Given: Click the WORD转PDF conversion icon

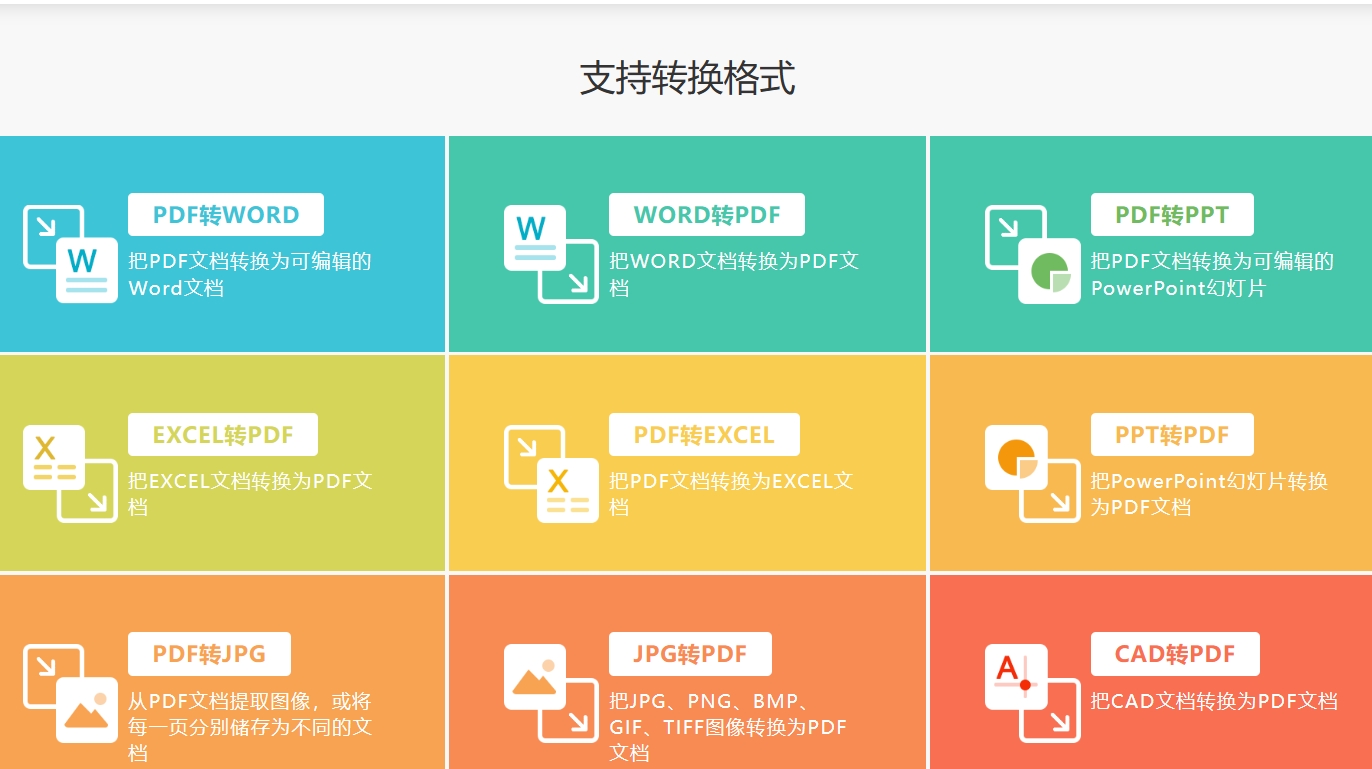Looking at the screenshot, I should (552, 253).
